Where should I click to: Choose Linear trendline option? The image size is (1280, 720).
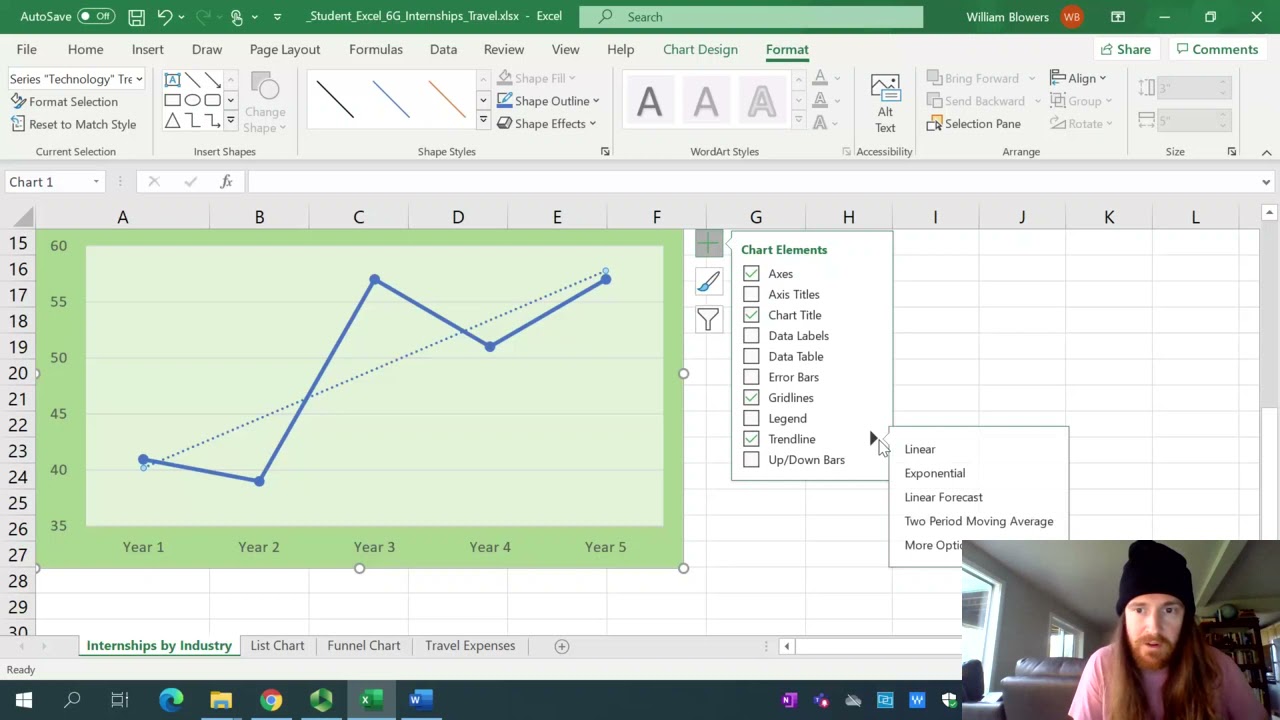920,449
